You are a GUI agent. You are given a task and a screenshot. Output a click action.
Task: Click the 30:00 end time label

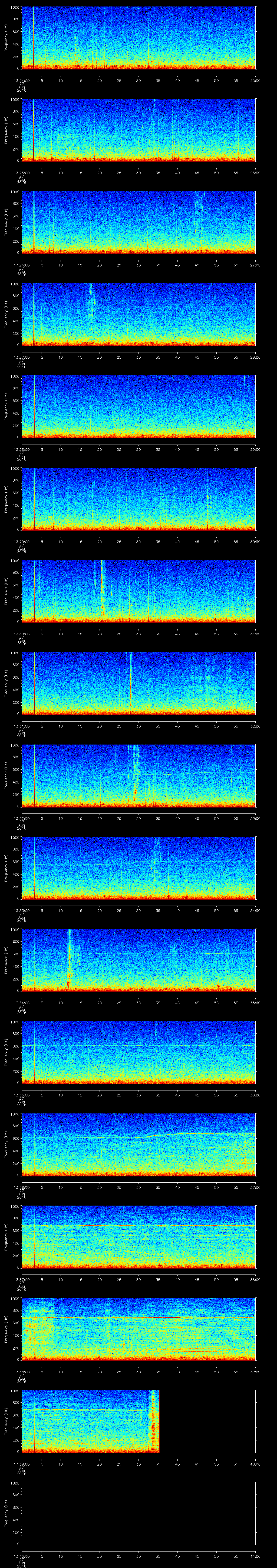pos(256,542)
